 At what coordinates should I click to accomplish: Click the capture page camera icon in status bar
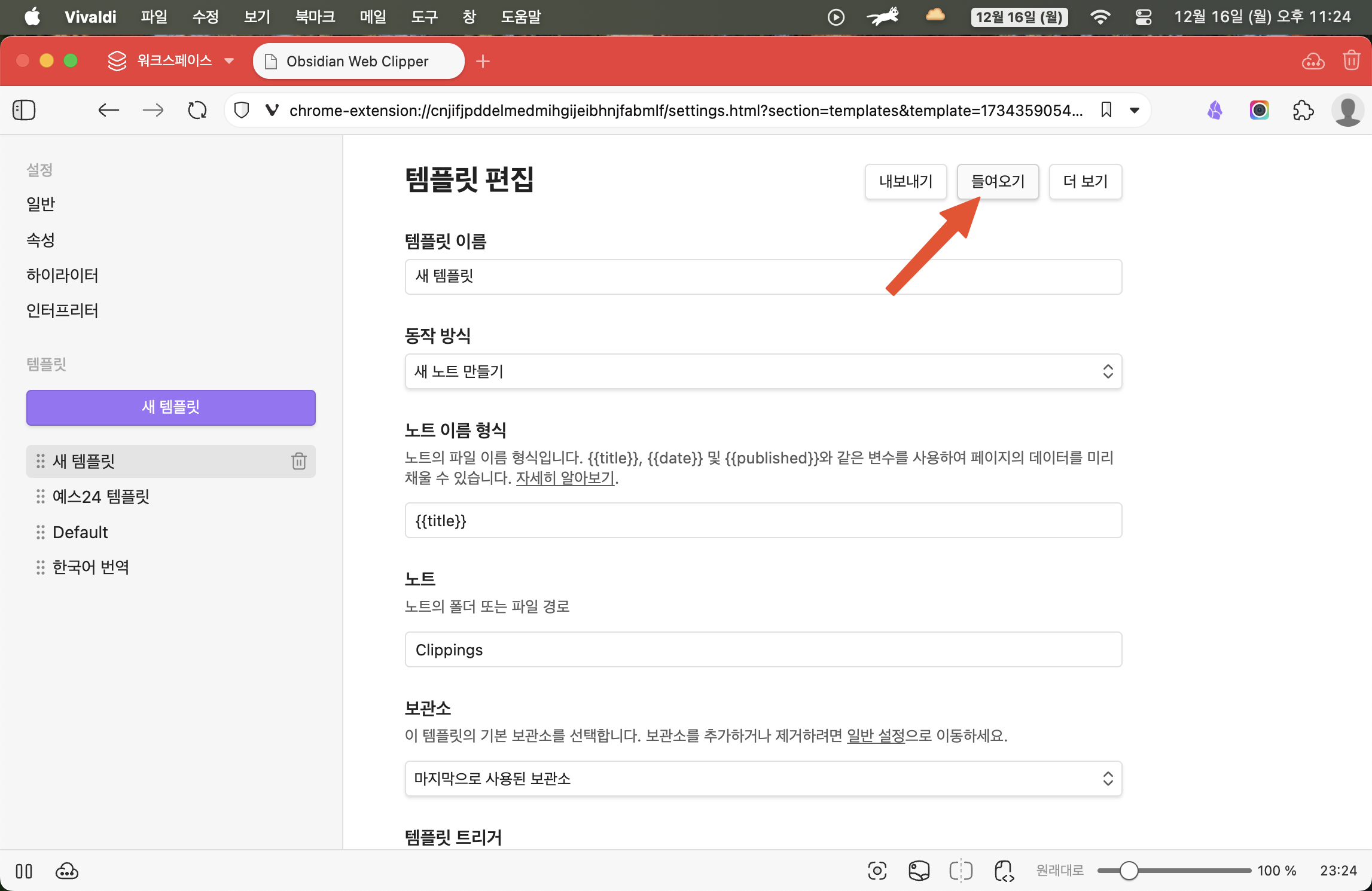pos(877,871)
